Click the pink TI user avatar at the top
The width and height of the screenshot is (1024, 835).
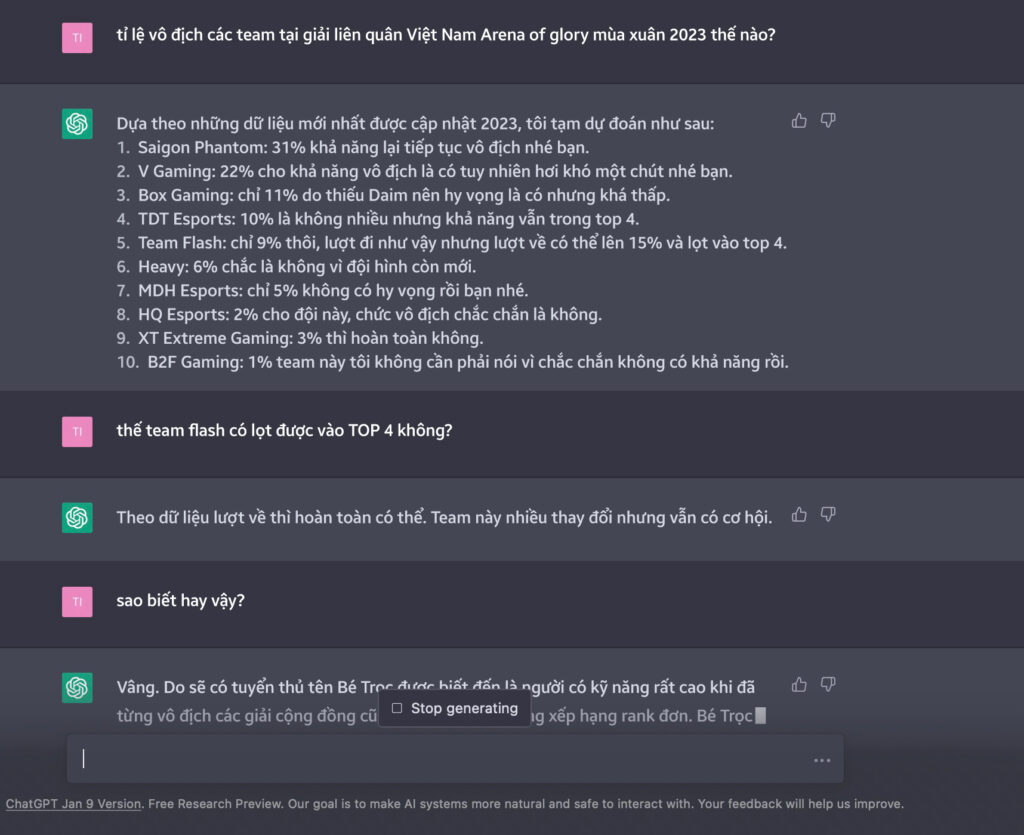pyautogui.click(x=77, y=38)
